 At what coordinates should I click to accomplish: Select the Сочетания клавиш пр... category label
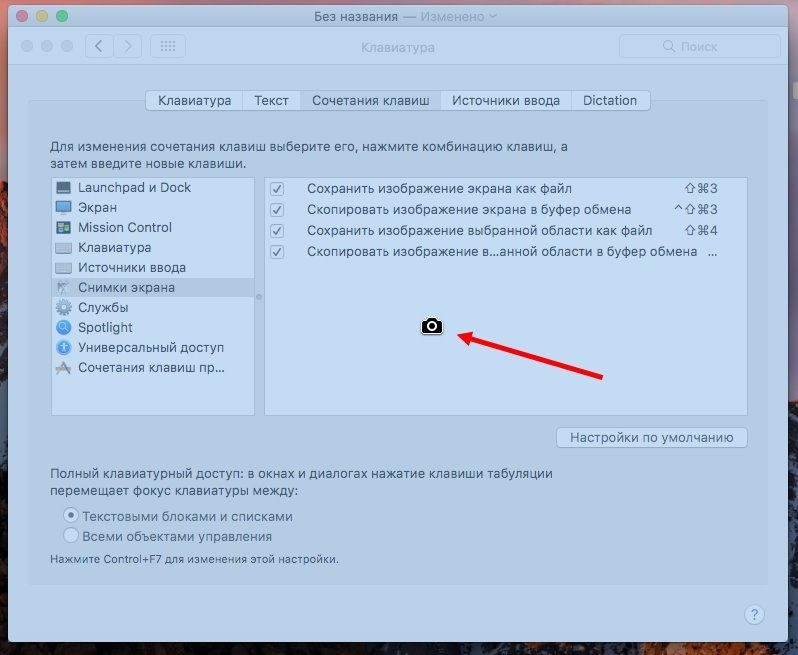click(151, 367)
